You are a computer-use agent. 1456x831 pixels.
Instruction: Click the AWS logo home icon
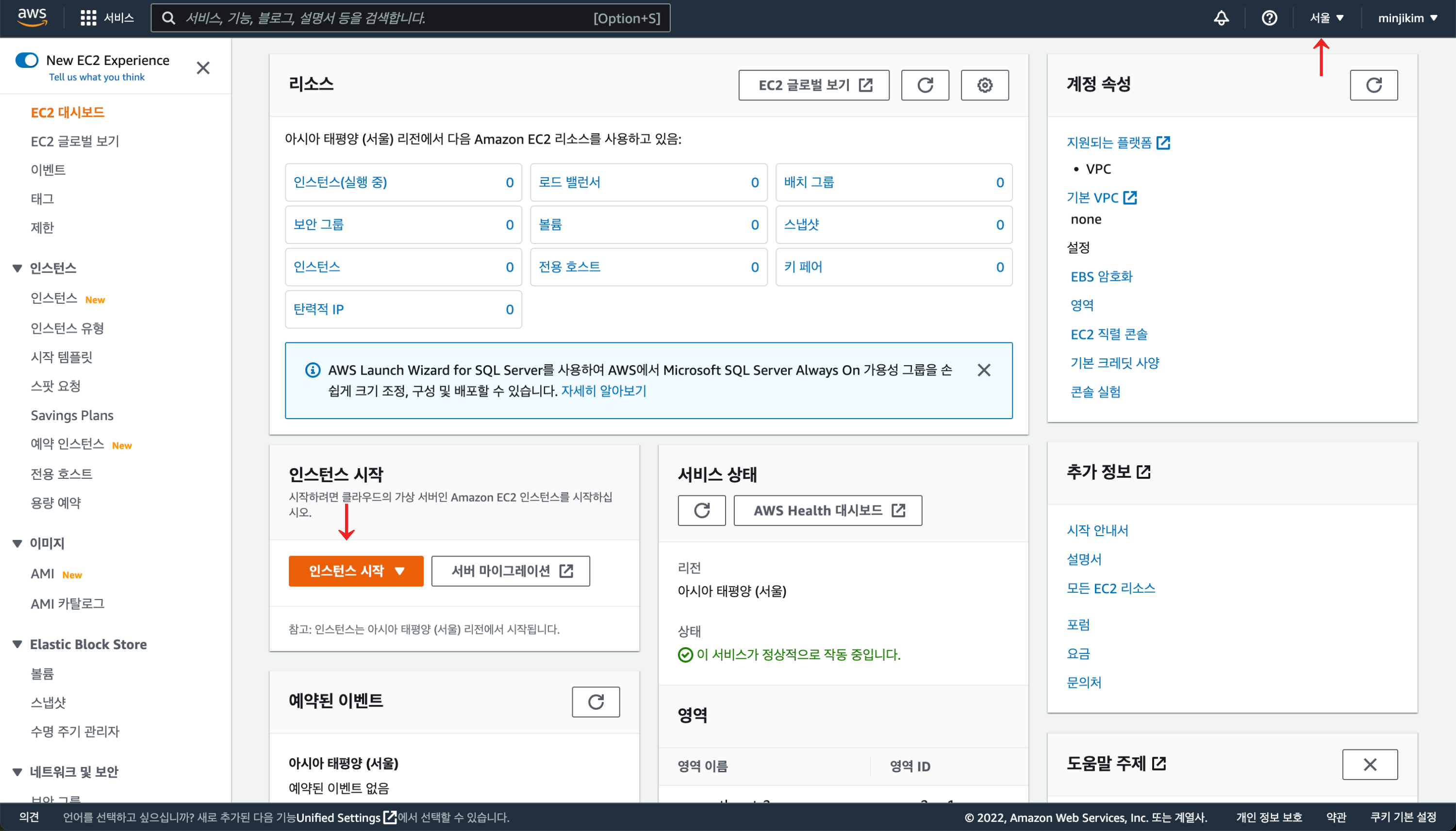point(32,17)
